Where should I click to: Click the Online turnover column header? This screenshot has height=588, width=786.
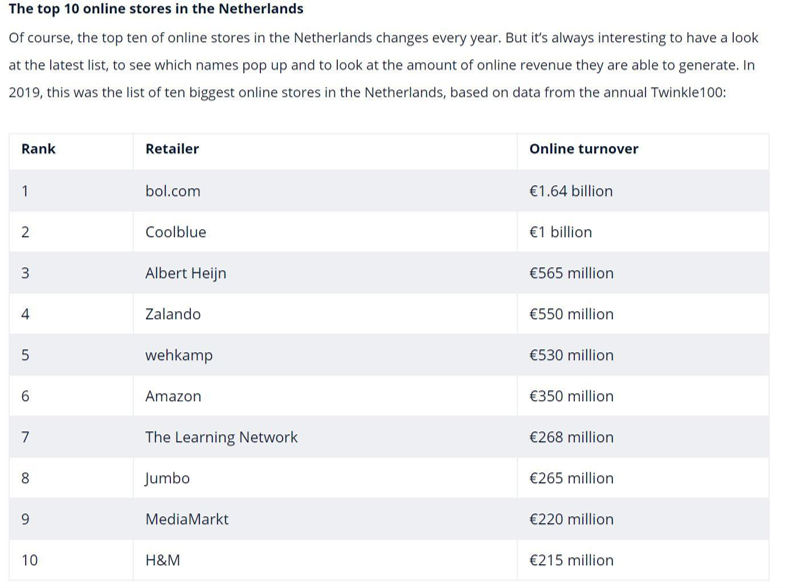pos(583,149)
